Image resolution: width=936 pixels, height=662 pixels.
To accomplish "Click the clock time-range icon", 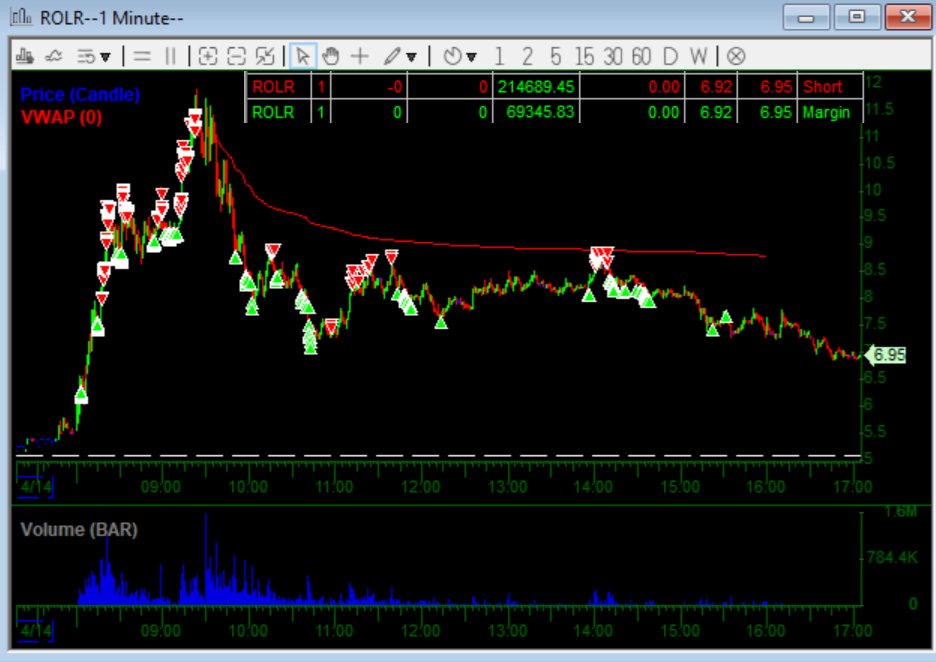I will pos(452,57).
